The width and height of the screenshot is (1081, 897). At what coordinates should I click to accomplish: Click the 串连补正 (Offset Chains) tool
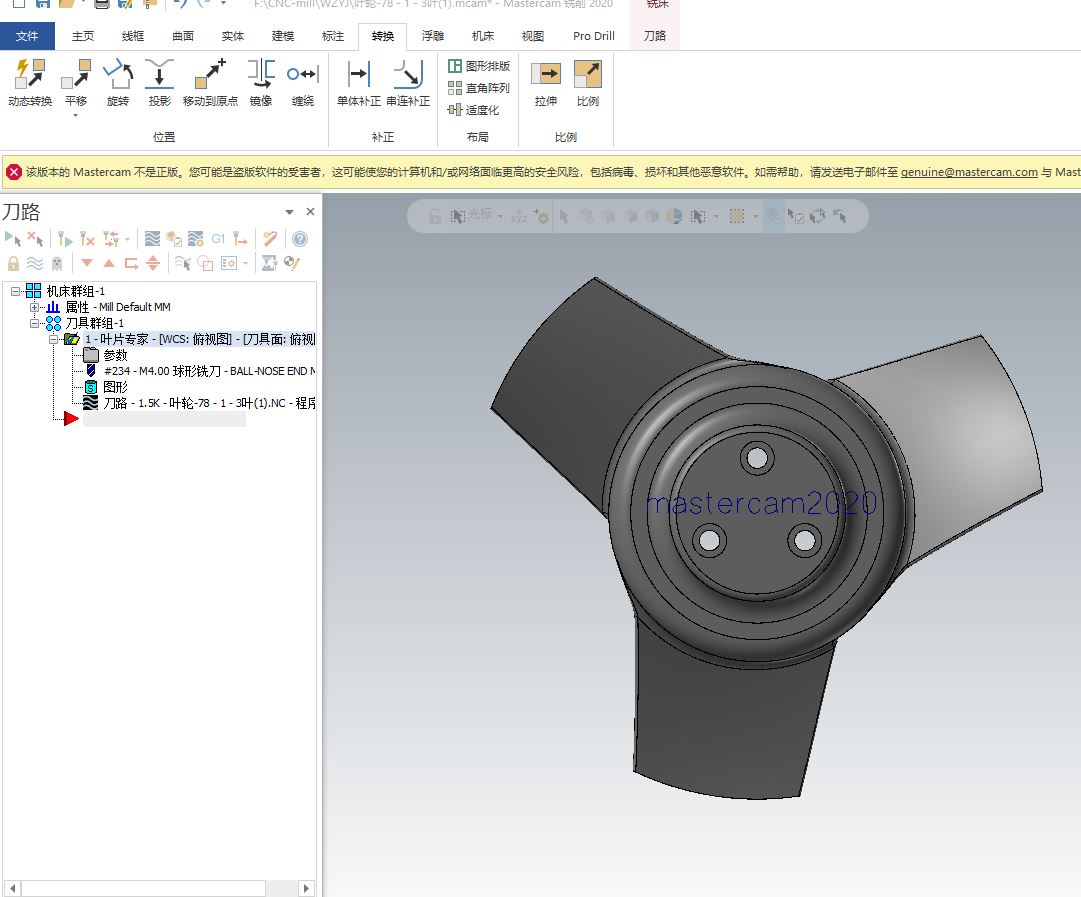[408, 82]
